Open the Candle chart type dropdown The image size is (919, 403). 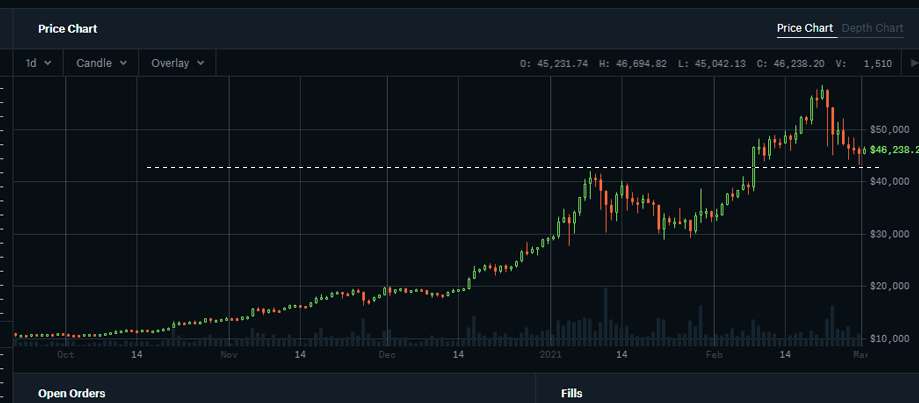click(101, 63)
